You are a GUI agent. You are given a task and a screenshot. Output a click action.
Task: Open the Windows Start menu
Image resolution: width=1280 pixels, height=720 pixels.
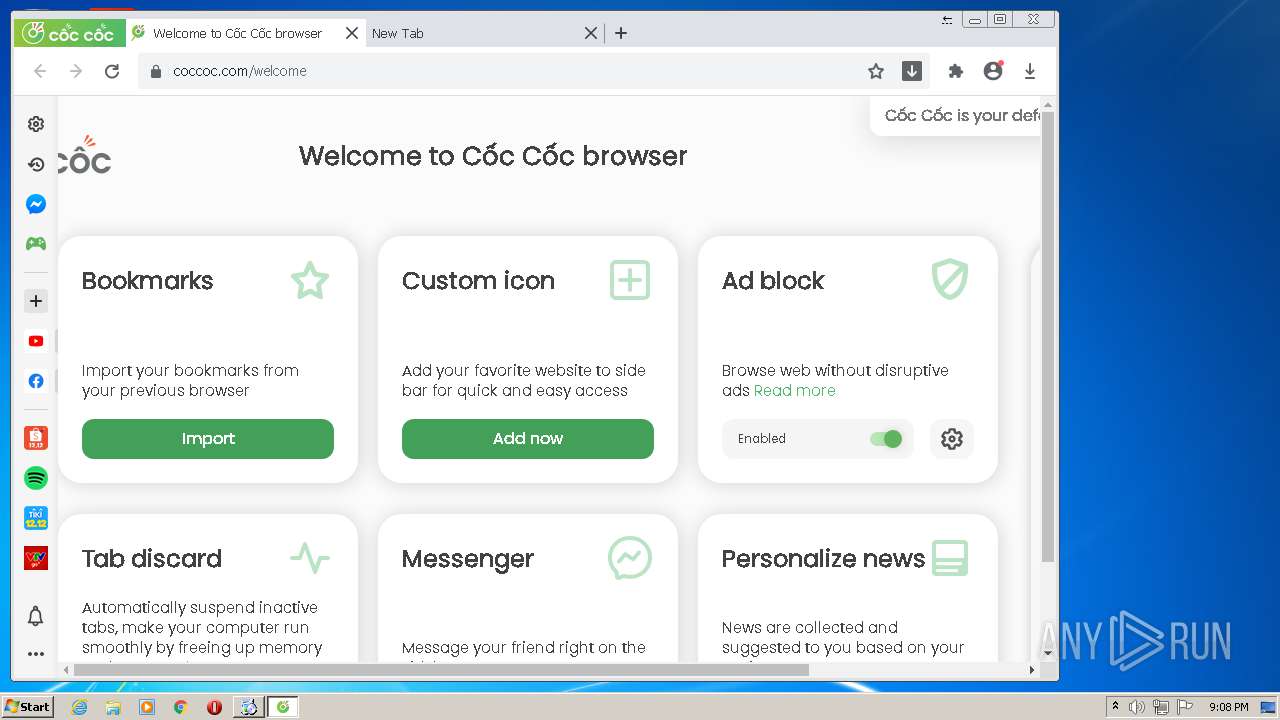27,707
